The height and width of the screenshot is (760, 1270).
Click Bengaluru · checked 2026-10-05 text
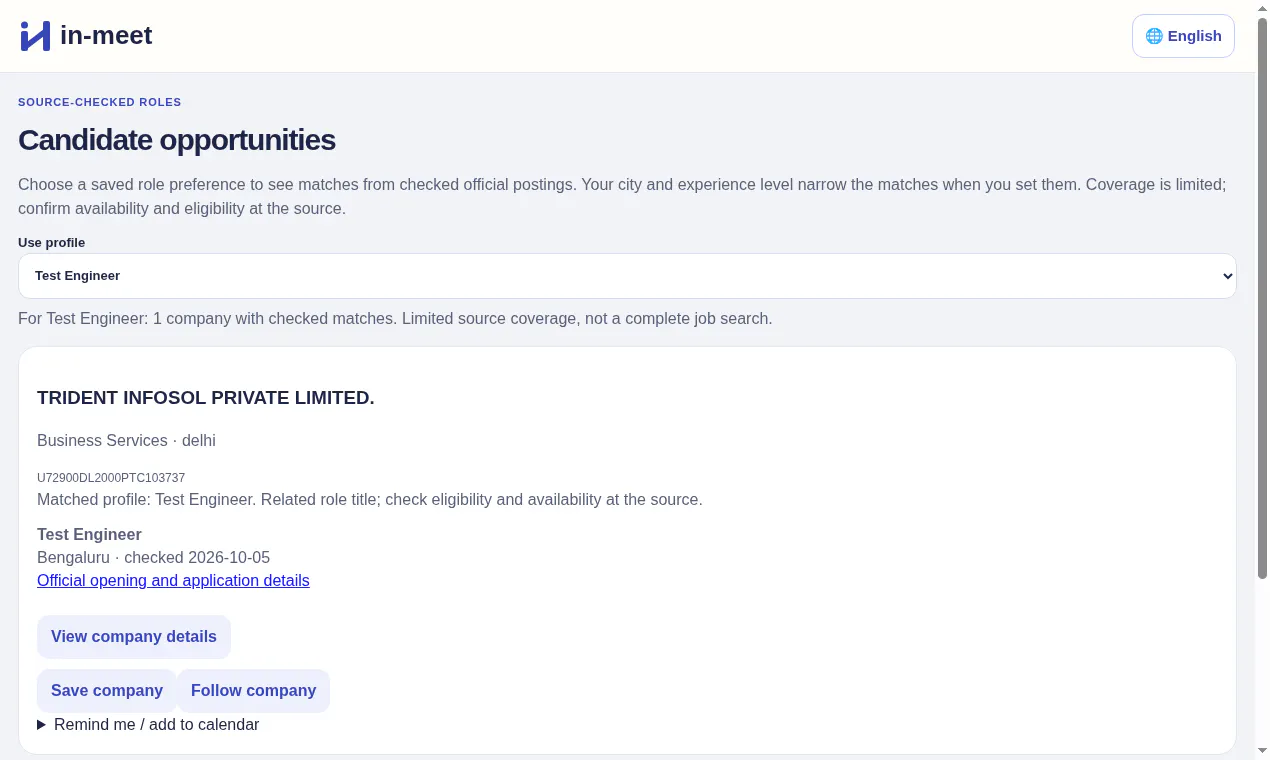pyautogui.click(x=153, y=558)
